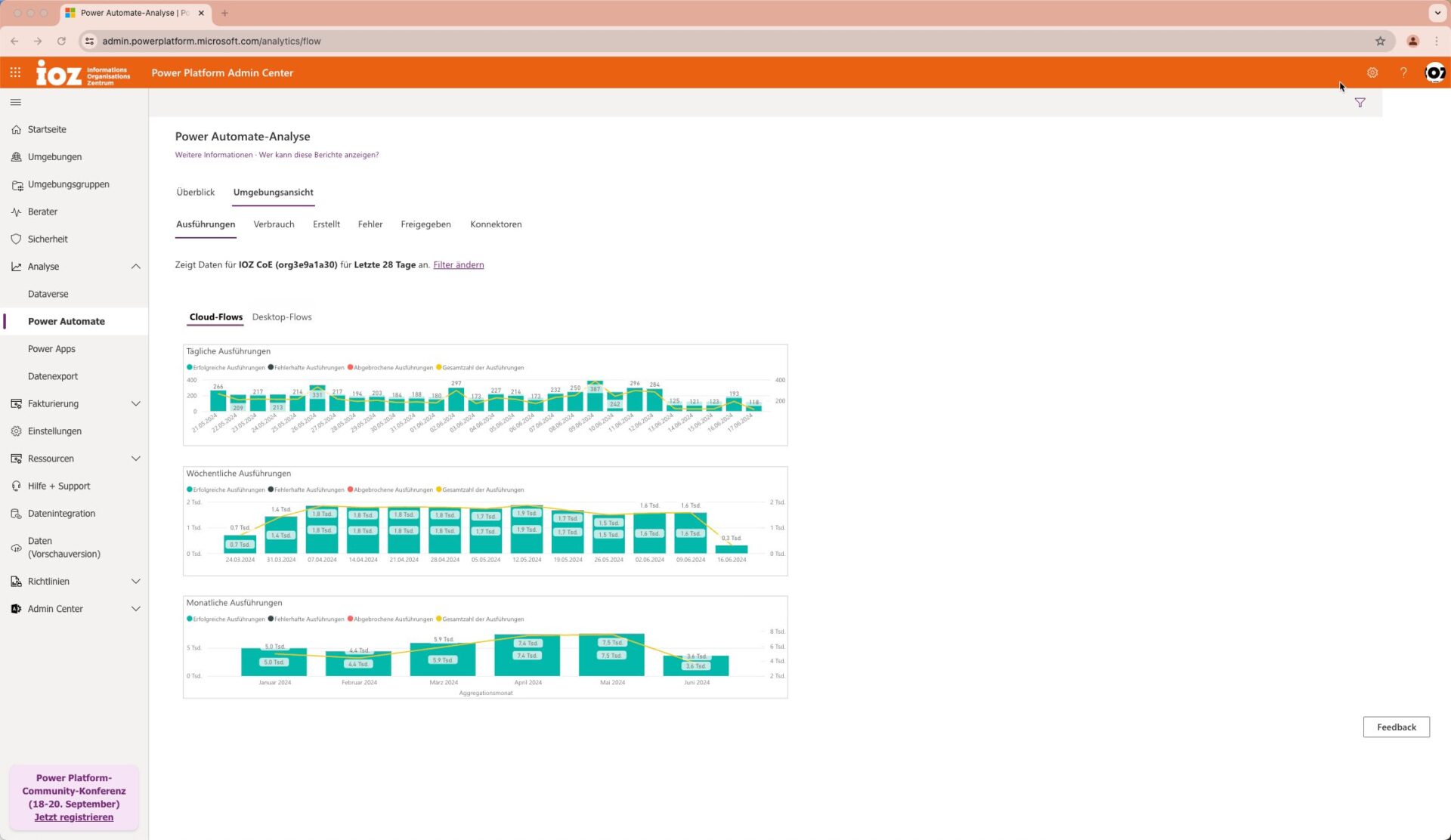
Task: Go back in browser history
Action: [15, 41]
